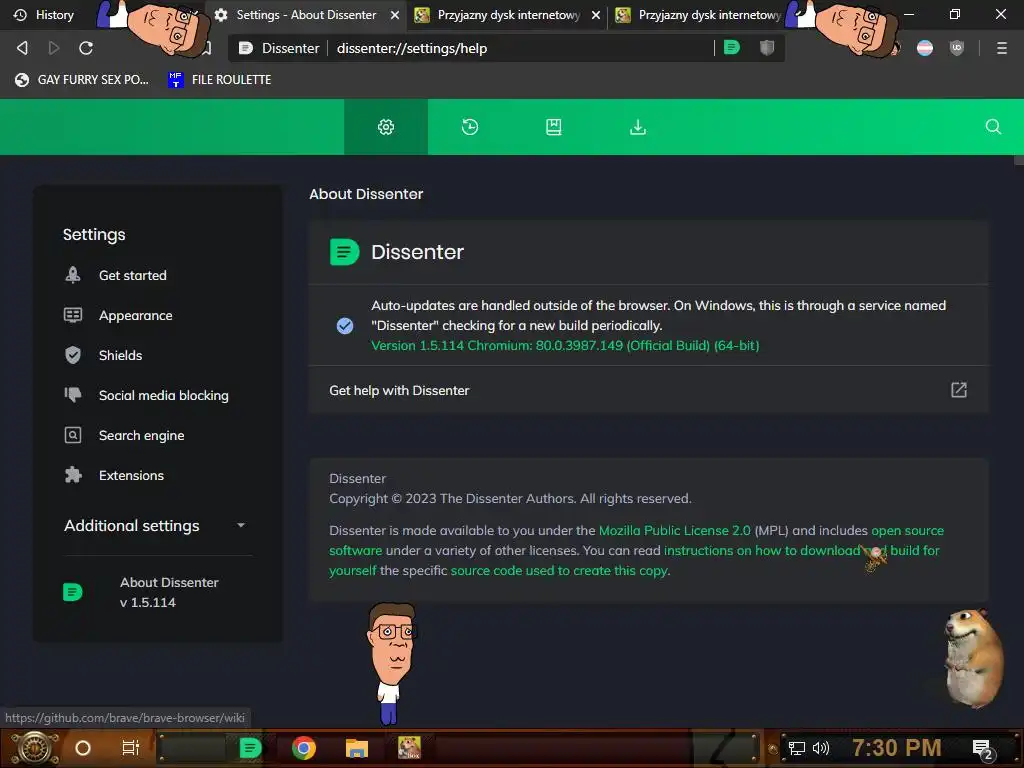
Task: Open Windows Task View button
Action: 131,748
